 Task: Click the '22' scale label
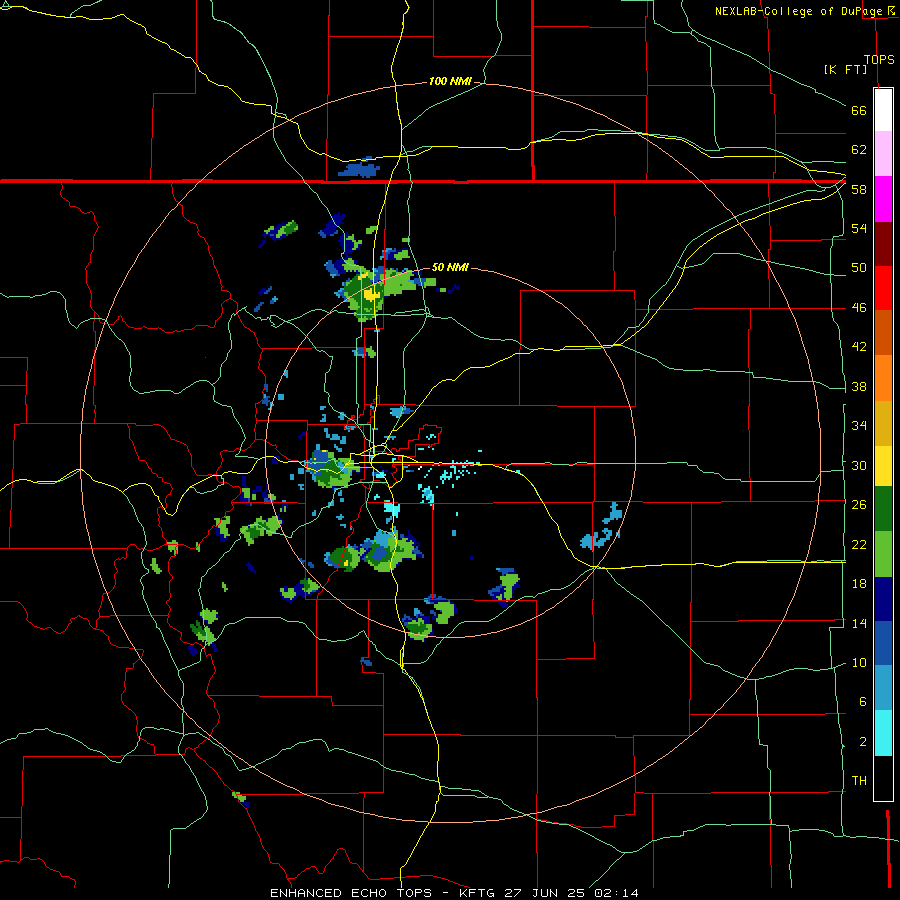[x=859, y=544]
